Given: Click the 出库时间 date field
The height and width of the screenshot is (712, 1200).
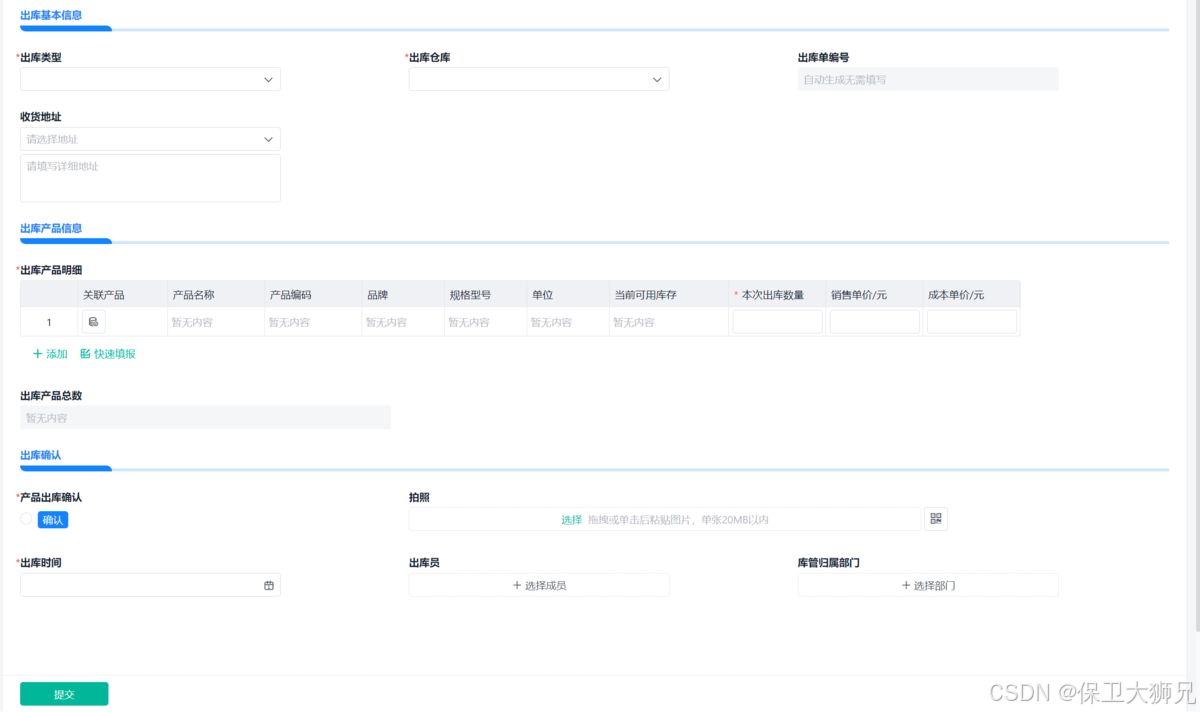Looking at the screenshot, I should tap(150, 585).
